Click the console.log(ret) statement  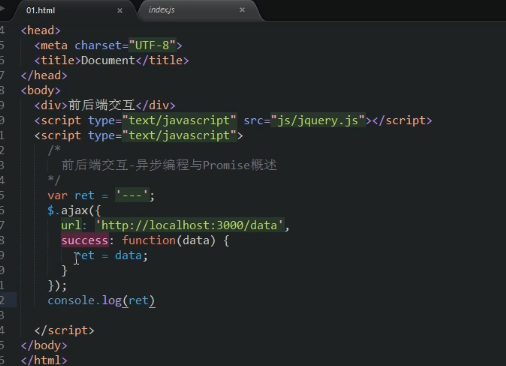pyautogui.click(x=101, y=301)
